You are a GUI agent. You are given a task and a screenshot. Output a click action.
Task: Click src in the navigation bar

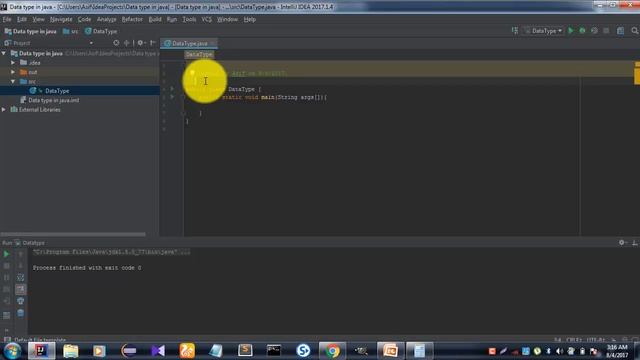coord(71,31)
